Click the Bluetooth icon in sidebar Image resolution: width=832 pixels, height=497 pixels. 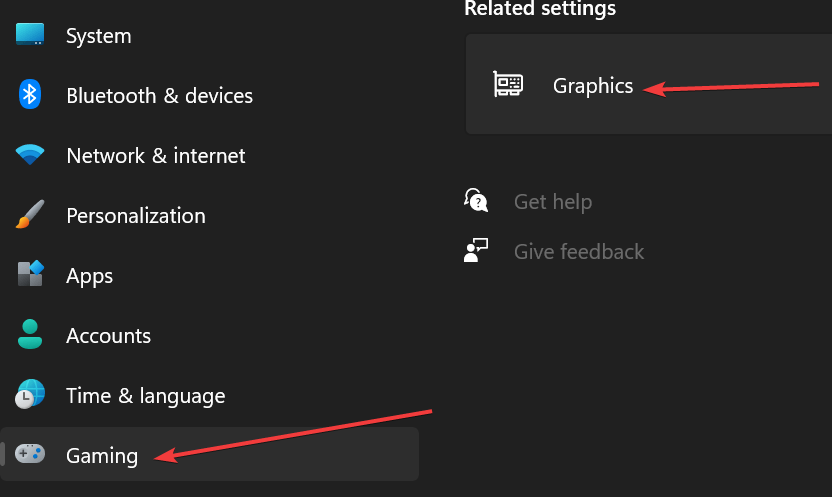tap(30, 94)
